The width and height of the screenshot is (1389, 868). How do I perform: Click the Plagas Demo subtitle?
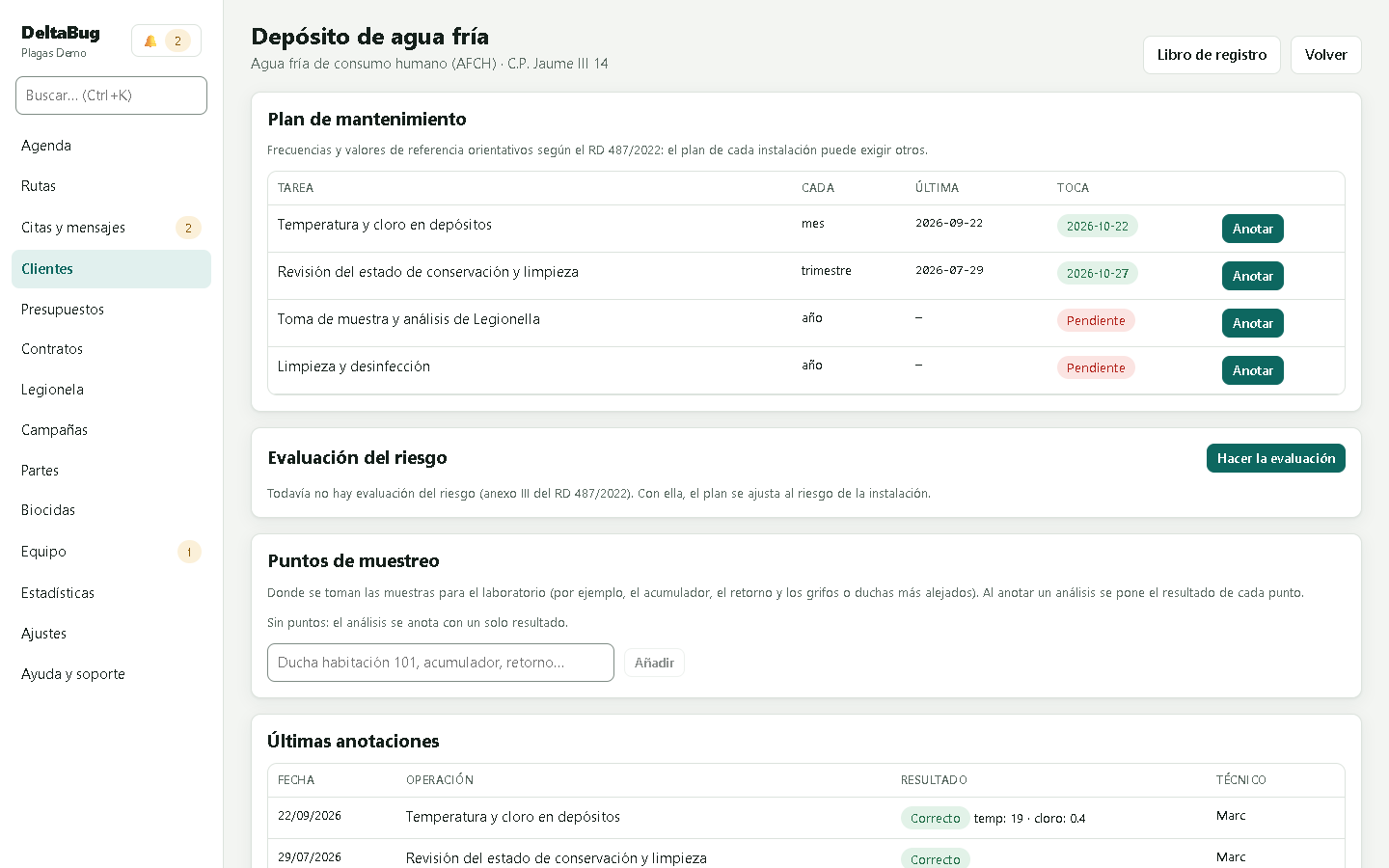click(54, 53)
